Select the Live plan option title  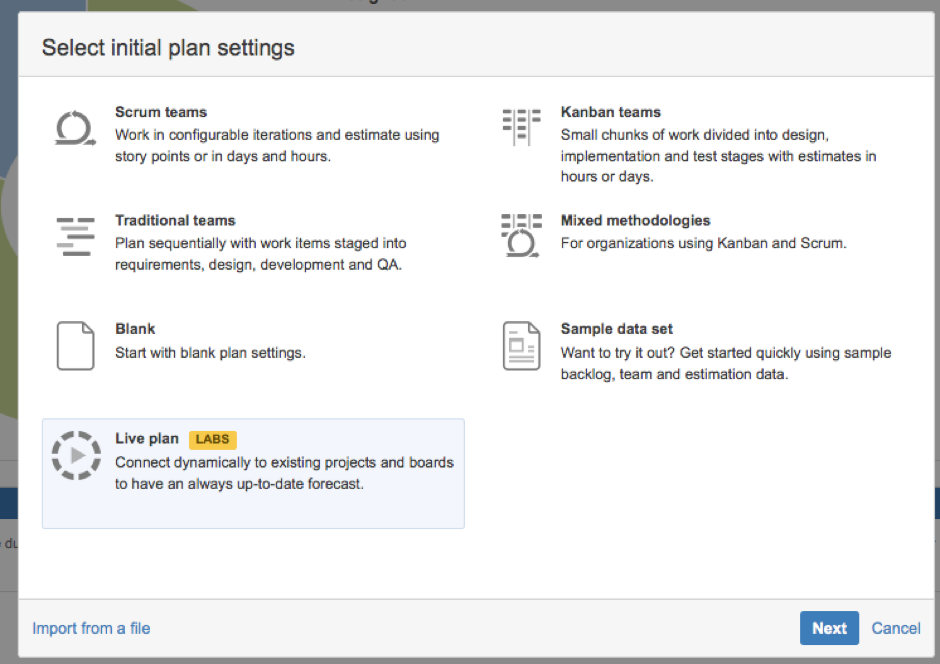[x=147, y=439]
